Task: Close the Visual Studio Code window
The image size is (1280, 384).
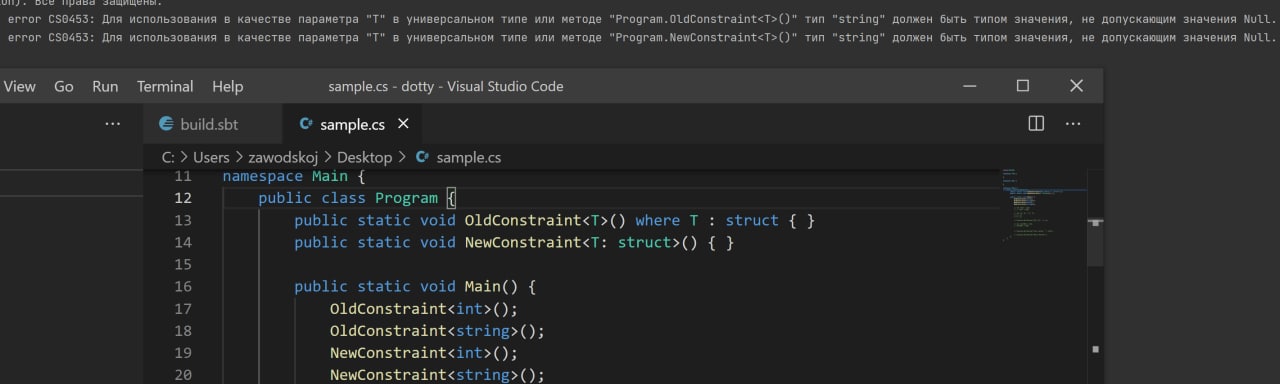Action: pyautogui.click(x=1076, y=86)
